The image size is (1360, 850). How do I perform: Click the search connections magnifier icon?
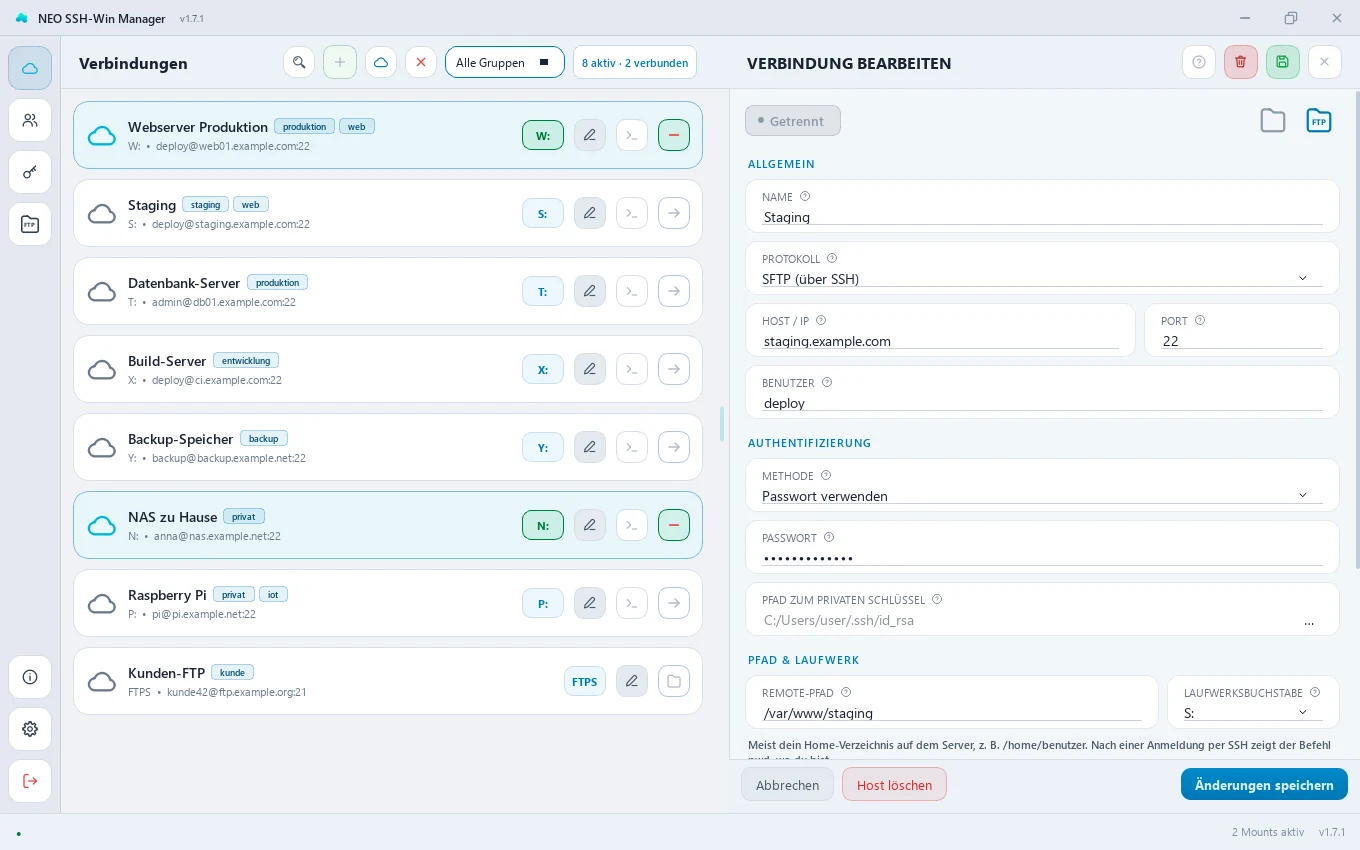299,62
